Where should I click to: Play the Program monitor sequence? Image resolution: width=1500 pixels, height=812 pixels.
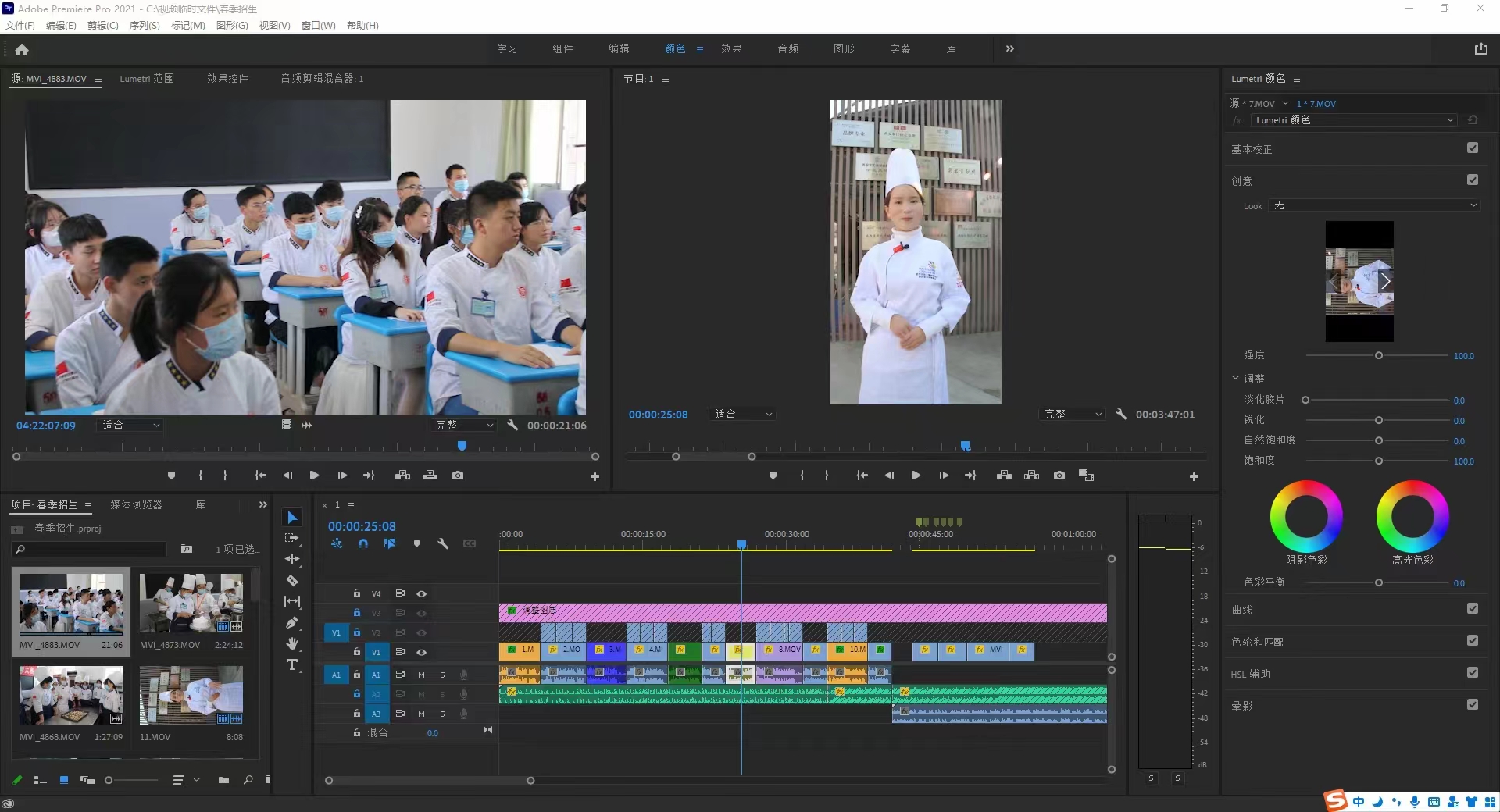point(916,475)
